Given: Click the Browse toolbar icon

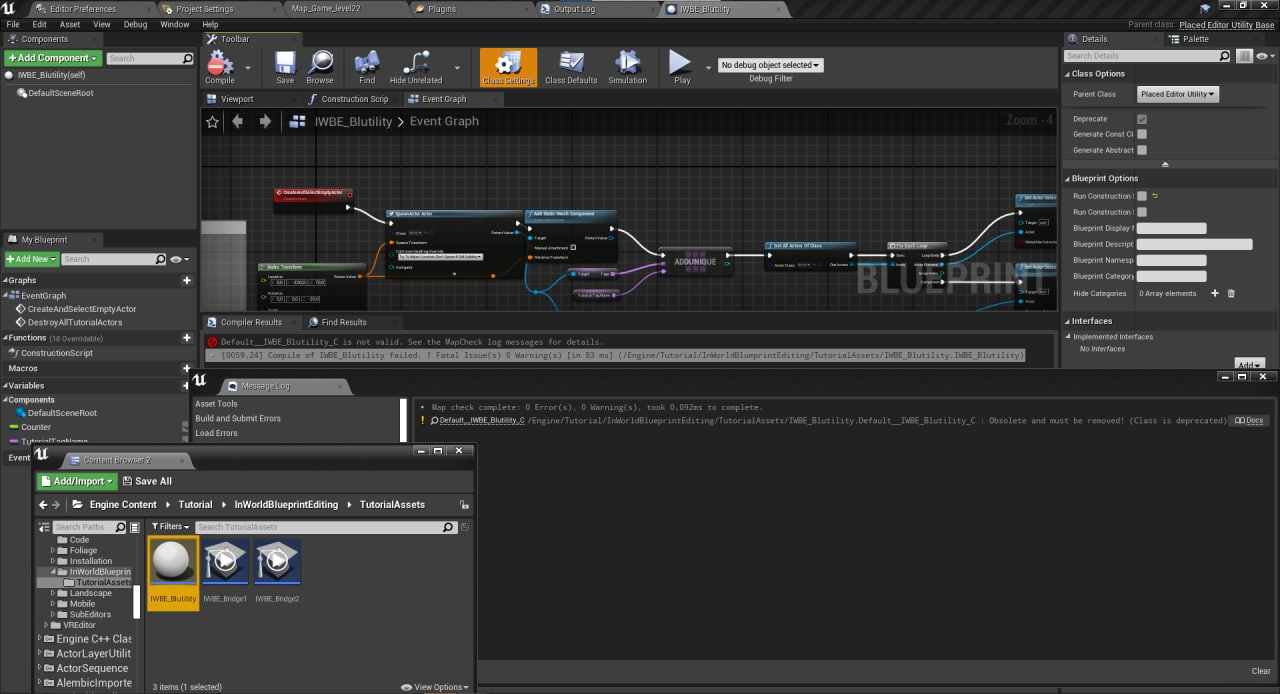Looking at the screenshot, I should (x=320, y=65).
